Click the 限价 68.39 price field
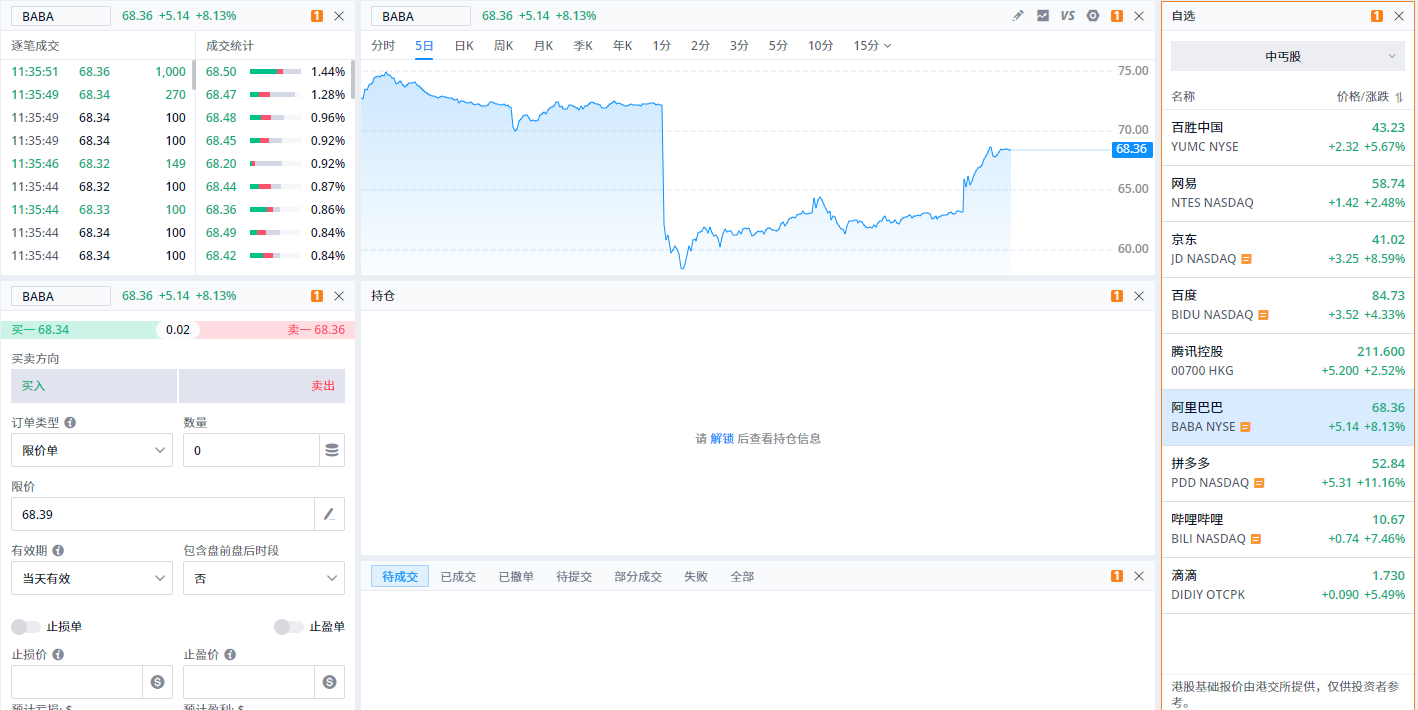The image size is (1418, 710). coord(163,514)
